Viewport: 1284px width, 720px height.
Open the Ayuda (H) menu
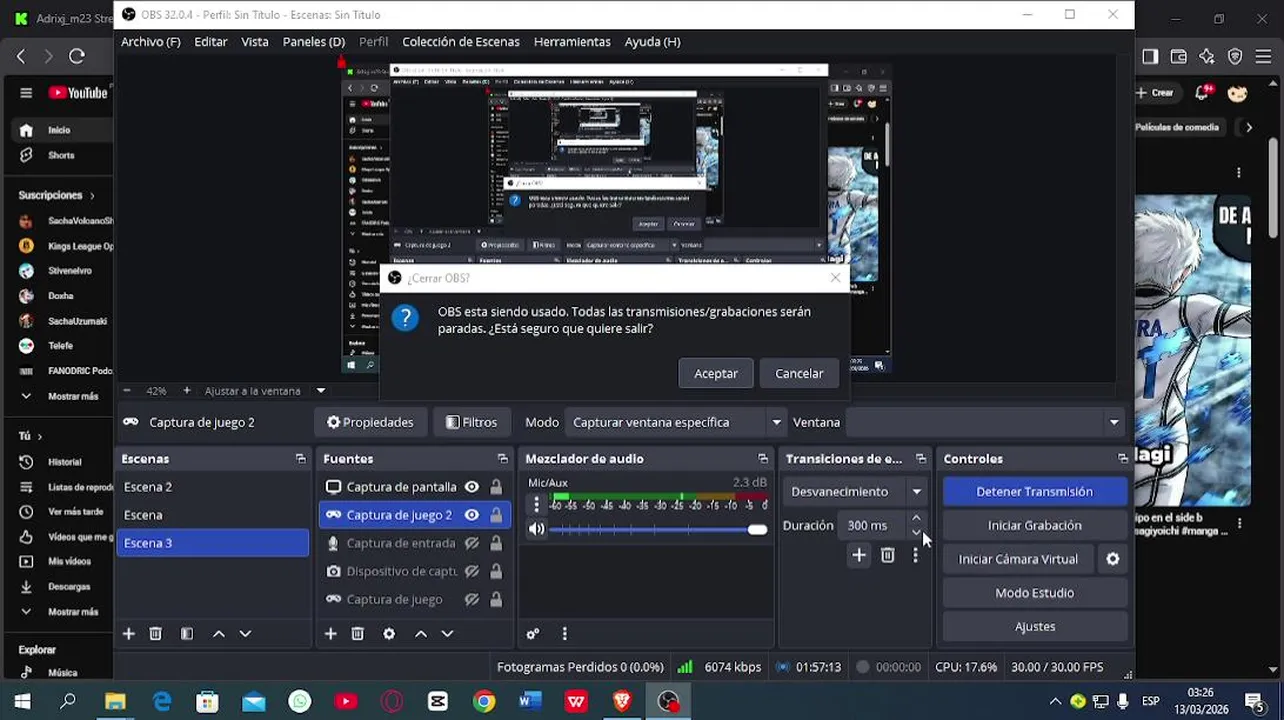coord(652,42)
